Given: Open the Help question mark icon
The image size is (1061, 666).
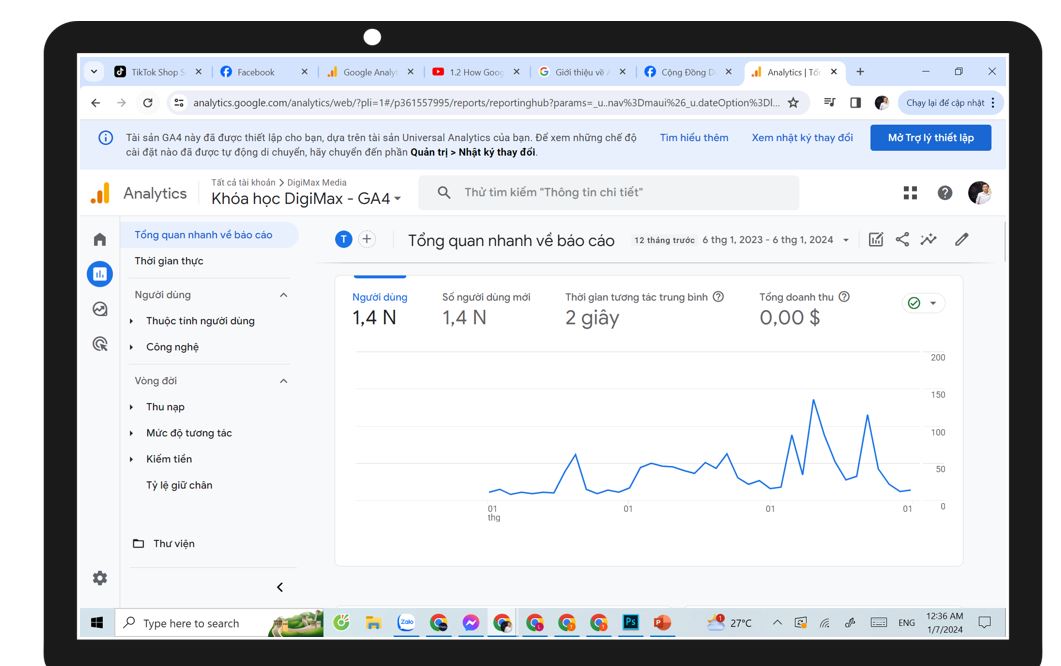Looking at the screenshot, I should (x=945, y=193).
